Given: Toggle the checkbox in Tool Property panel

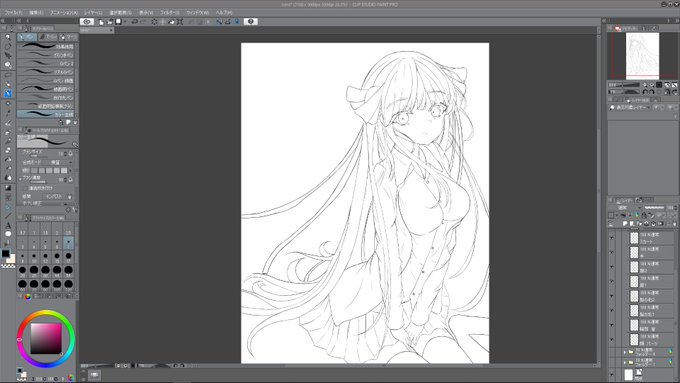Looking at the screenshot, I should click(x=25, y=188).
